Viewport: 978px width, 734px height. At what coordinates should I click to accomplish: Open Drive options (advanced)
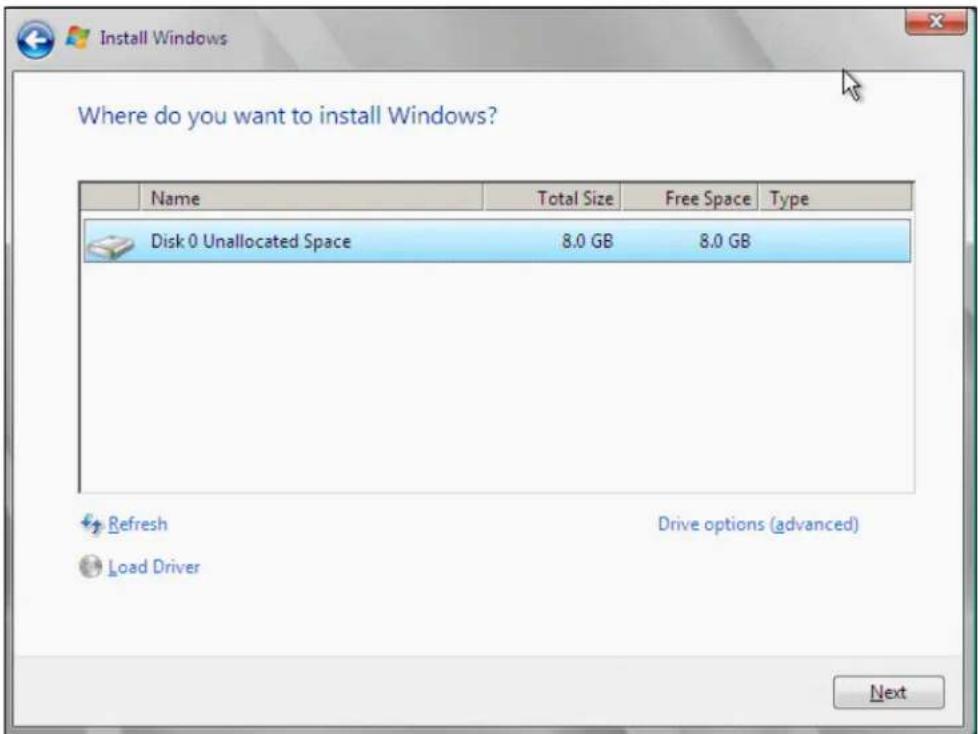coord(758,524)
